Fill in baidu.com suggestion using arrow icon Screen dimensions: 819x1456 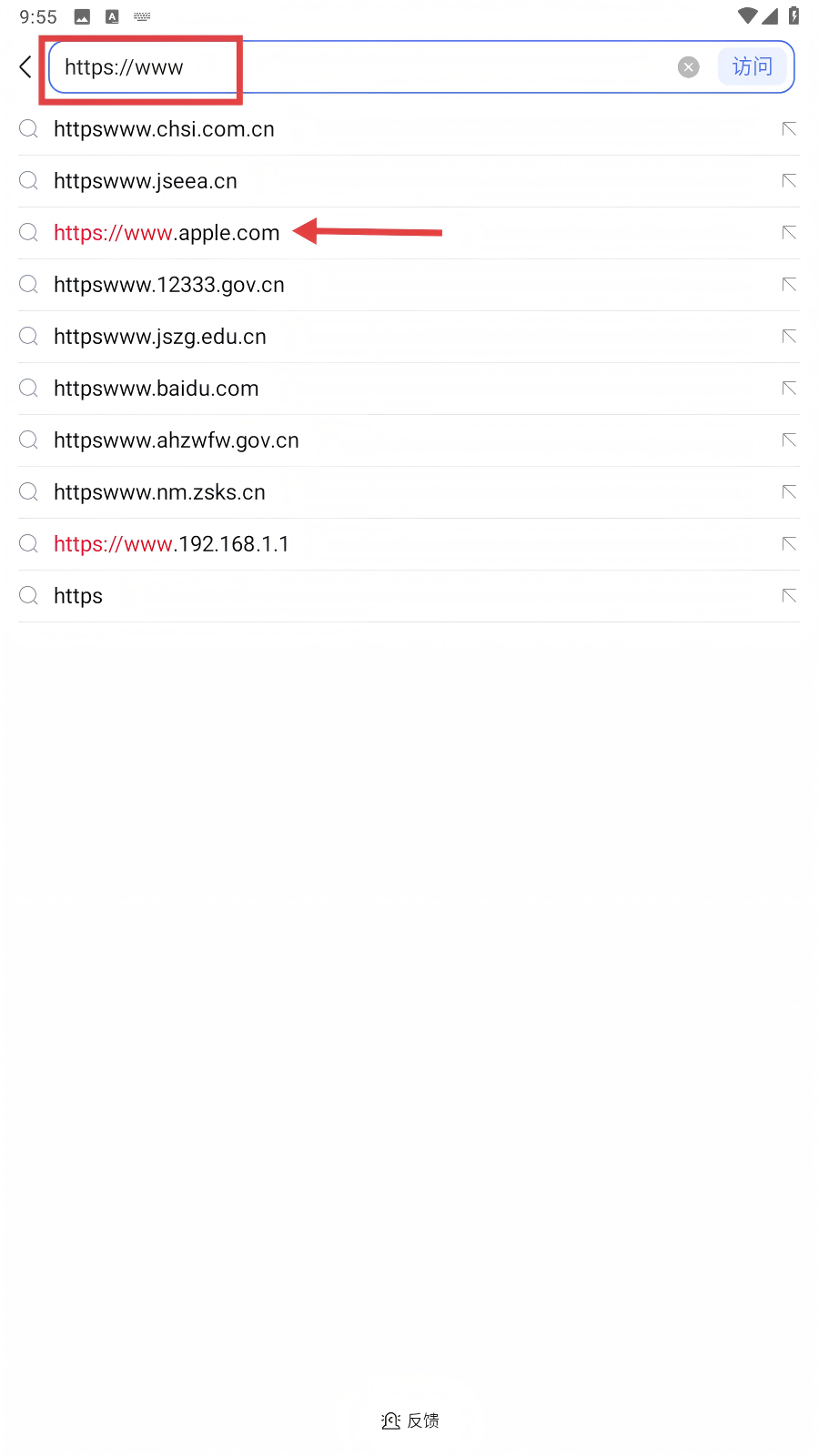789,389
